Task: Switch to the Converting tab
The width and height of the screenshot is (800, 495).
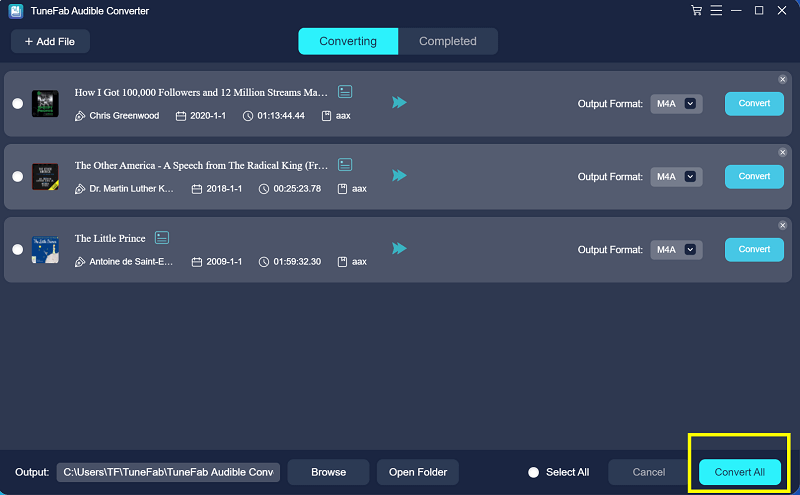Action: pyautogui.click(x=348, y=41)
